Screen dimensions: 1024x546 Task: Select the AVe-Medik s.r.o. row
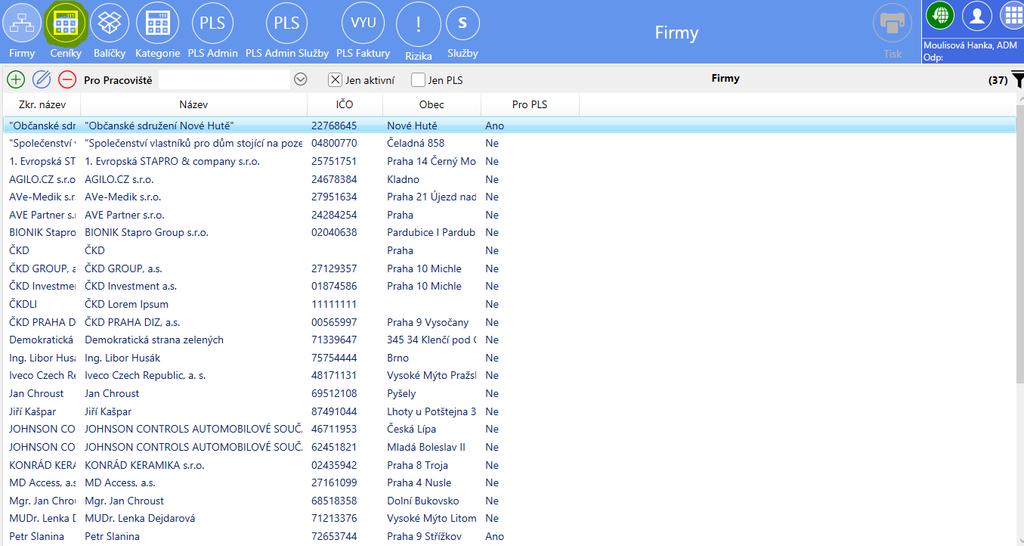(509, 197)
